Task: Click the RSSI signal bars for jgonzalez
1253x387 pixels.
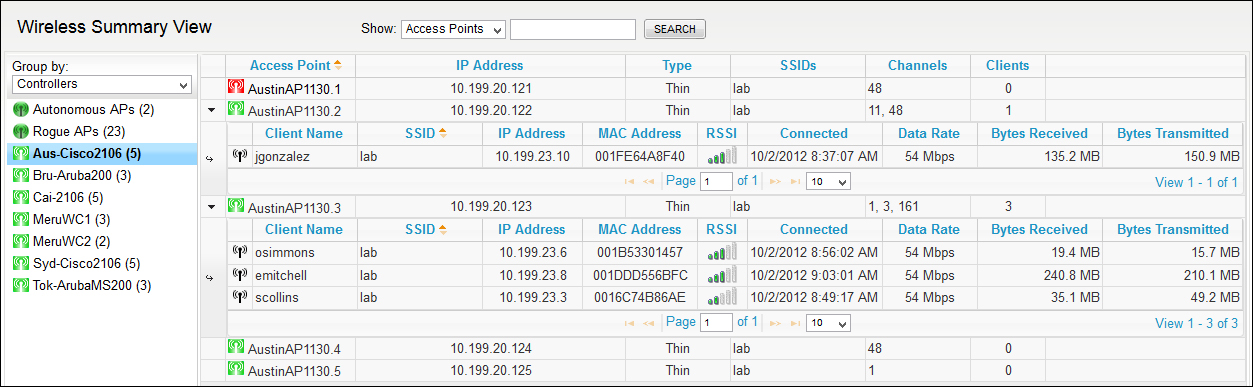Action: click(721, 156)
